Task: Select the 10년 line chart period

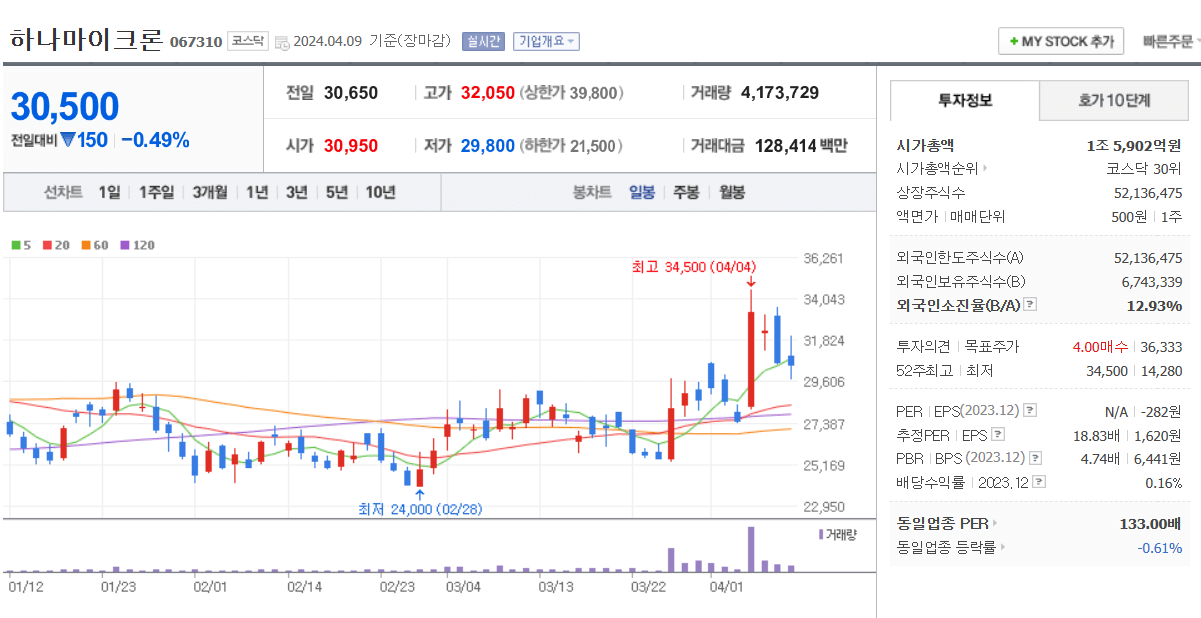Action: pos(380,192)
